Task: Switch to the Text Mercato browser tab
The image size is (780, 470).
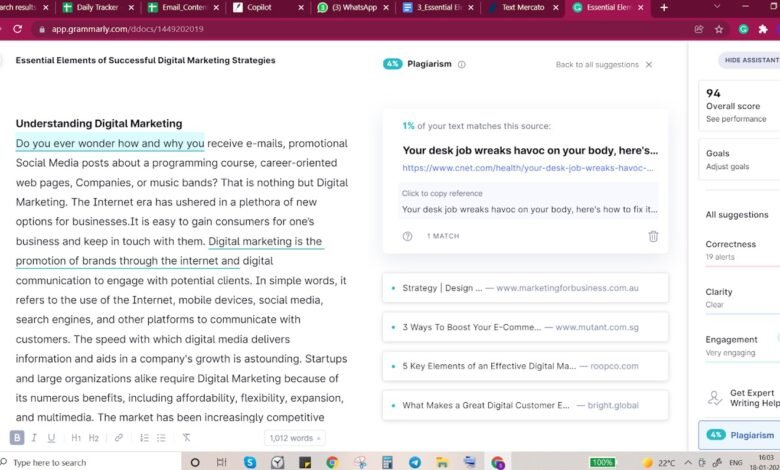Action: click(520, 7)
